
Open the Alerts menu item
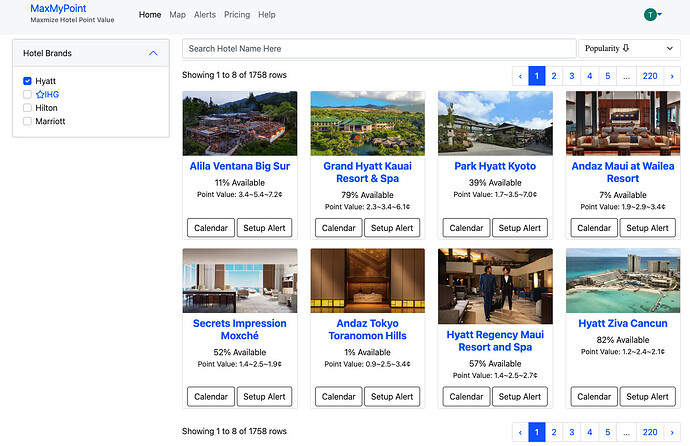(205, 15)
